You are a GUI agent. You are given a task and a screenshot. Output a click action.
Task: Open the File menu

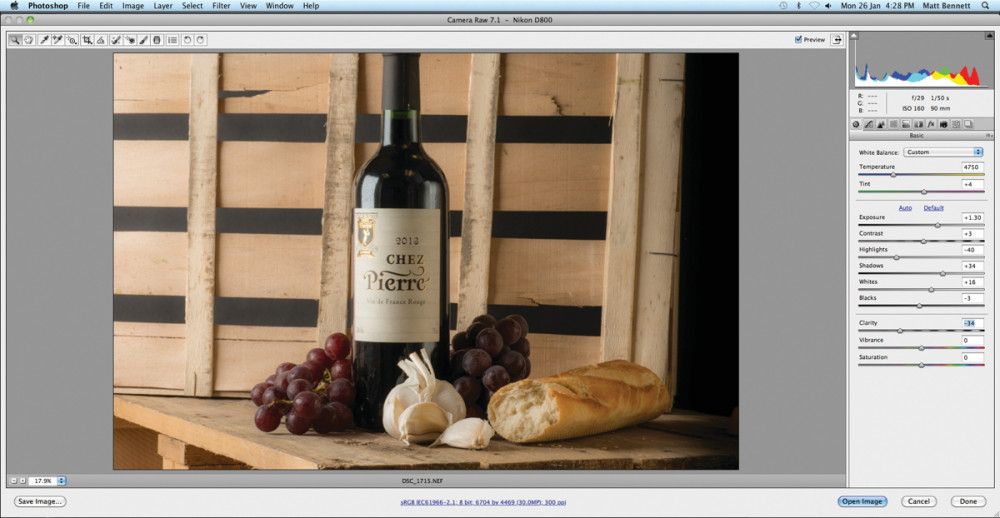click(x=84, y=6)
